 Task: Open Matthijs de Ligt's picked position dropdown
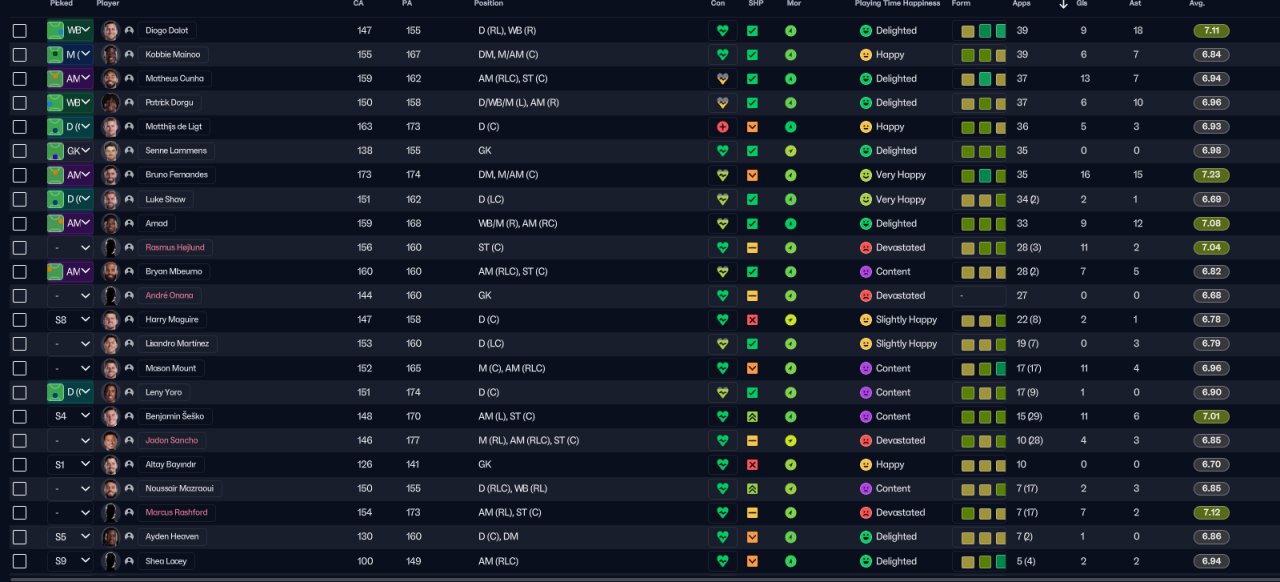tap(70, 127)
